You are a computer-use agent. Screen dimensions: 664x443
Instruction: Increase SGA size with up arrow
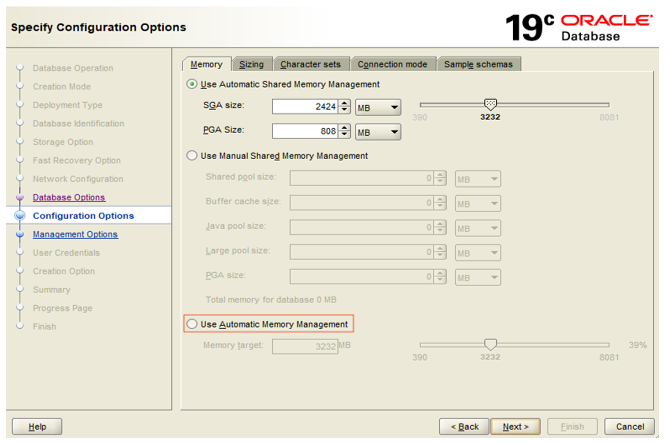tap(345, 103)
